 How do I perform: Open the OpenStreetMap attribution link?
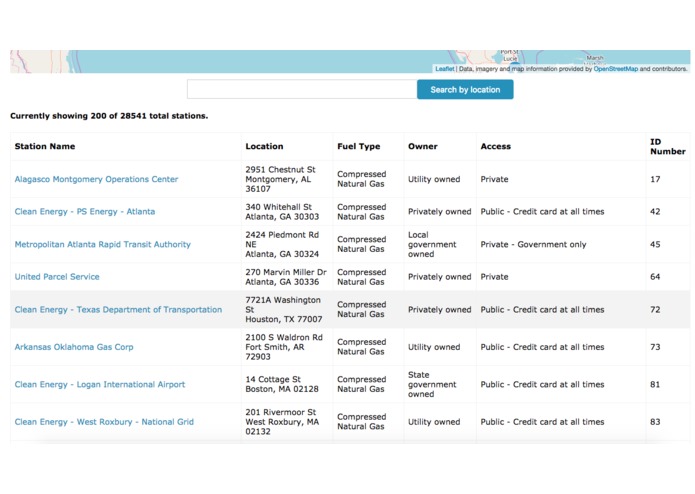(616, 69)
